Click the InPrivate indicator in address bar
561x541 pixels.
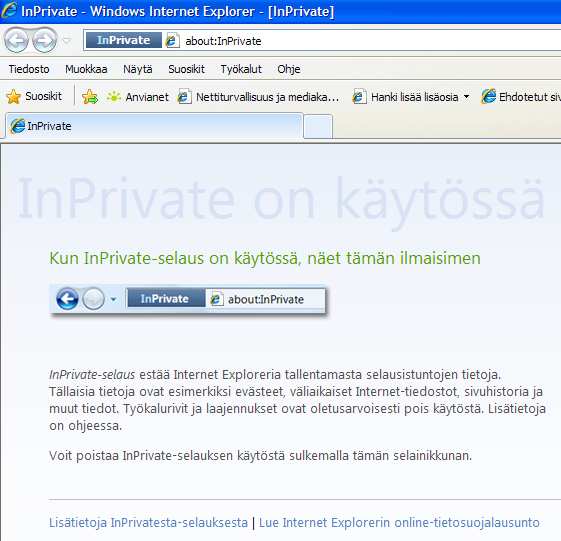pos(123,40)
